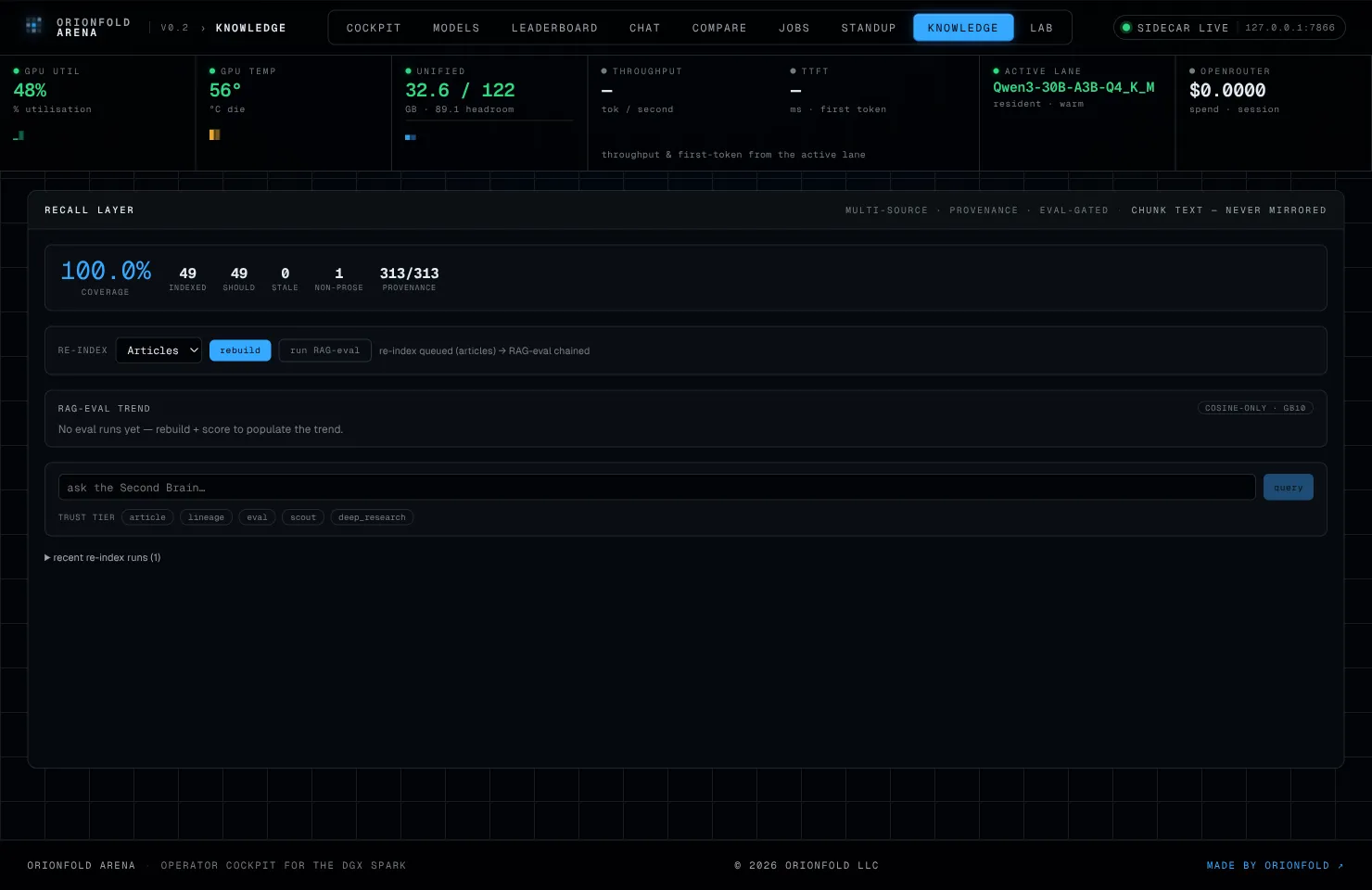Open the Made by OrionFold link
The image size is (1372, 890).
(1275, 866)
